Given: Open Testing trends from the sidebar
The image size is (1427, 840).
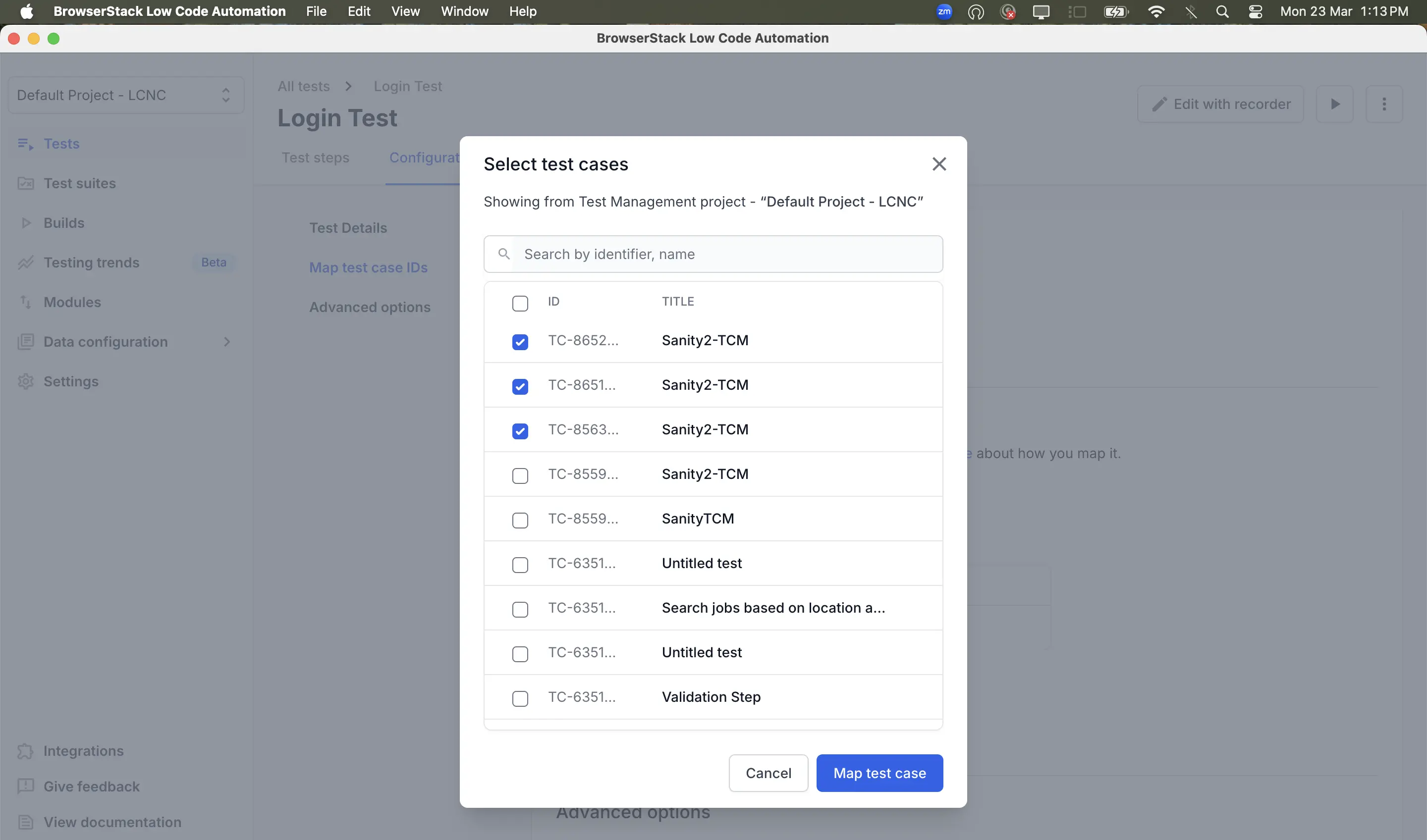Looking at the screenshot, I should (92, 262).
